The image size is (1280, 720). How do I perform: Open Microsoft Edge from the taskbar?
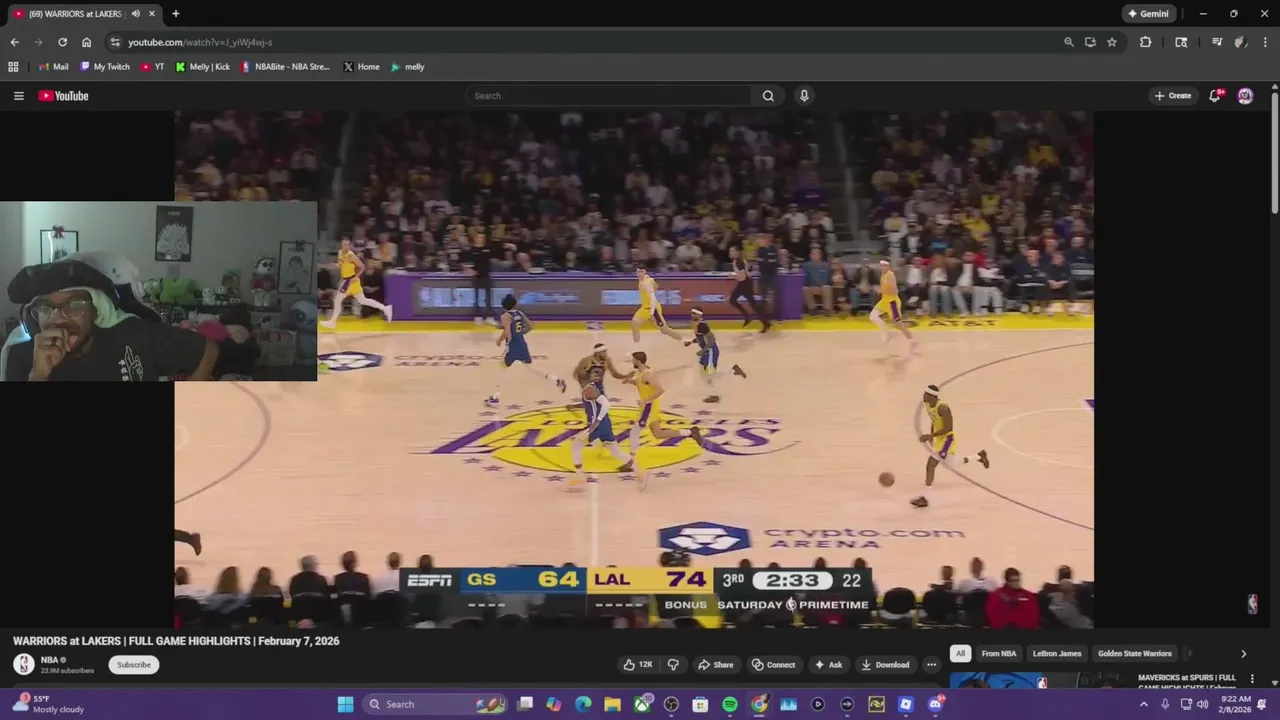coord(583,704)
